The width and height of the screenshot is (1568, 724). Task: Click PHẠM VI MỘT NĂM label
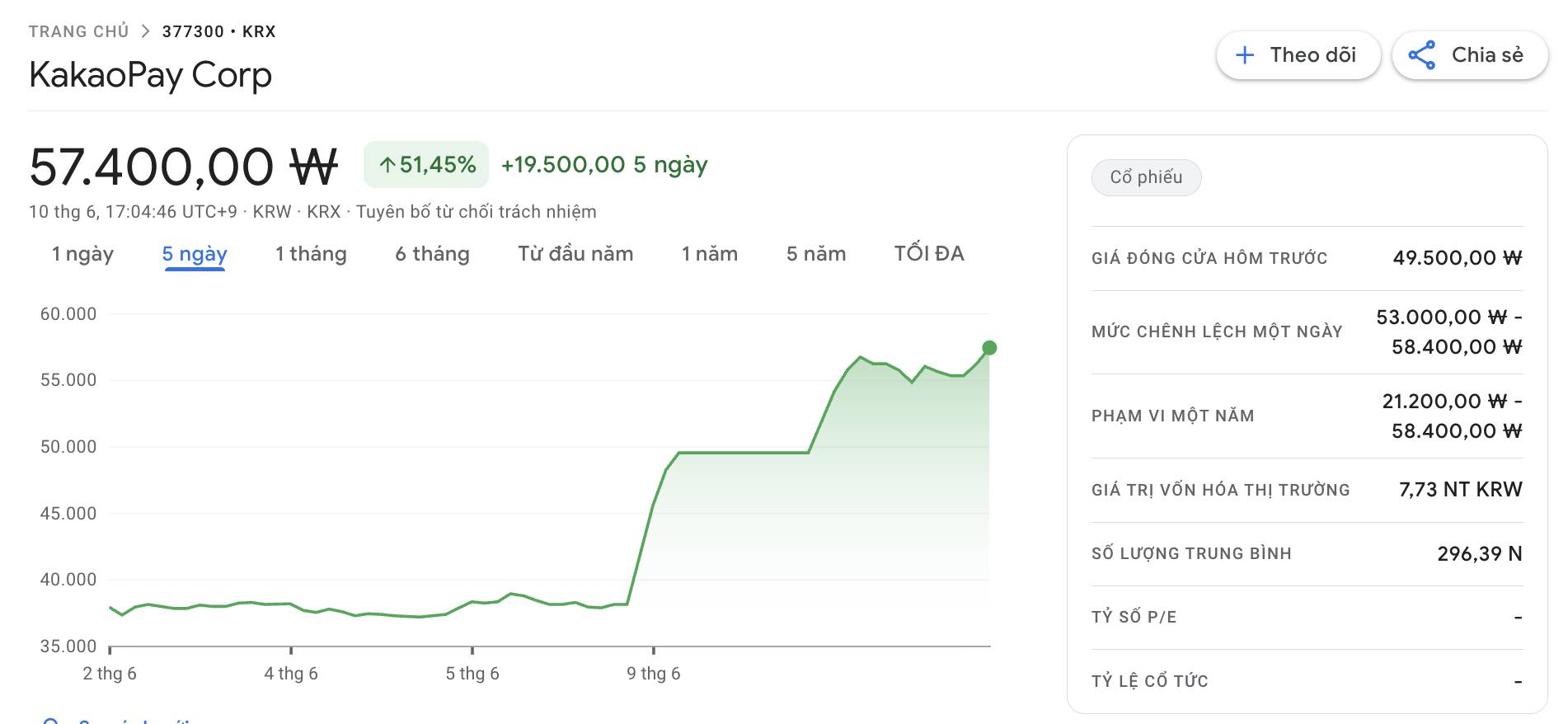1172,416
